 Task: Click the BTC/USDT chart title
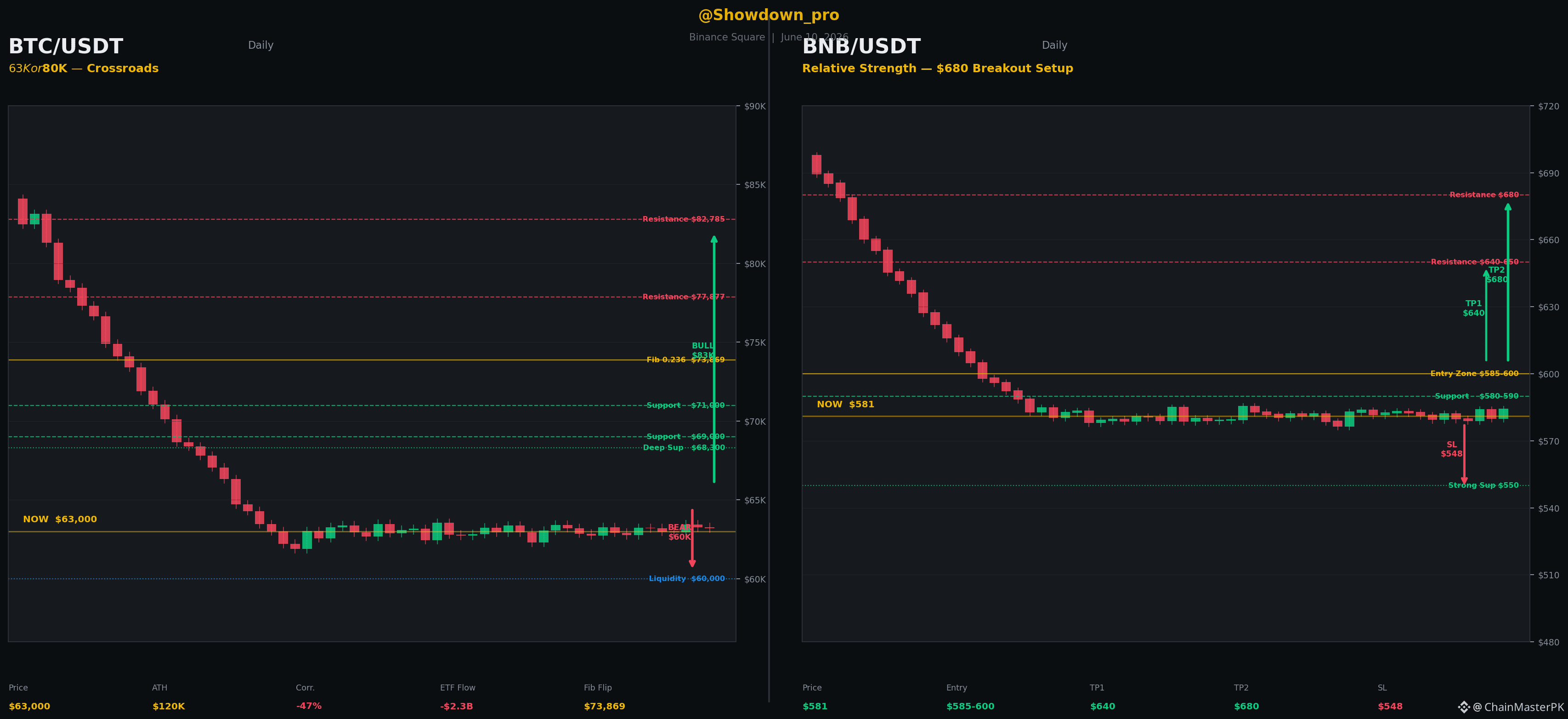point(66,46)
